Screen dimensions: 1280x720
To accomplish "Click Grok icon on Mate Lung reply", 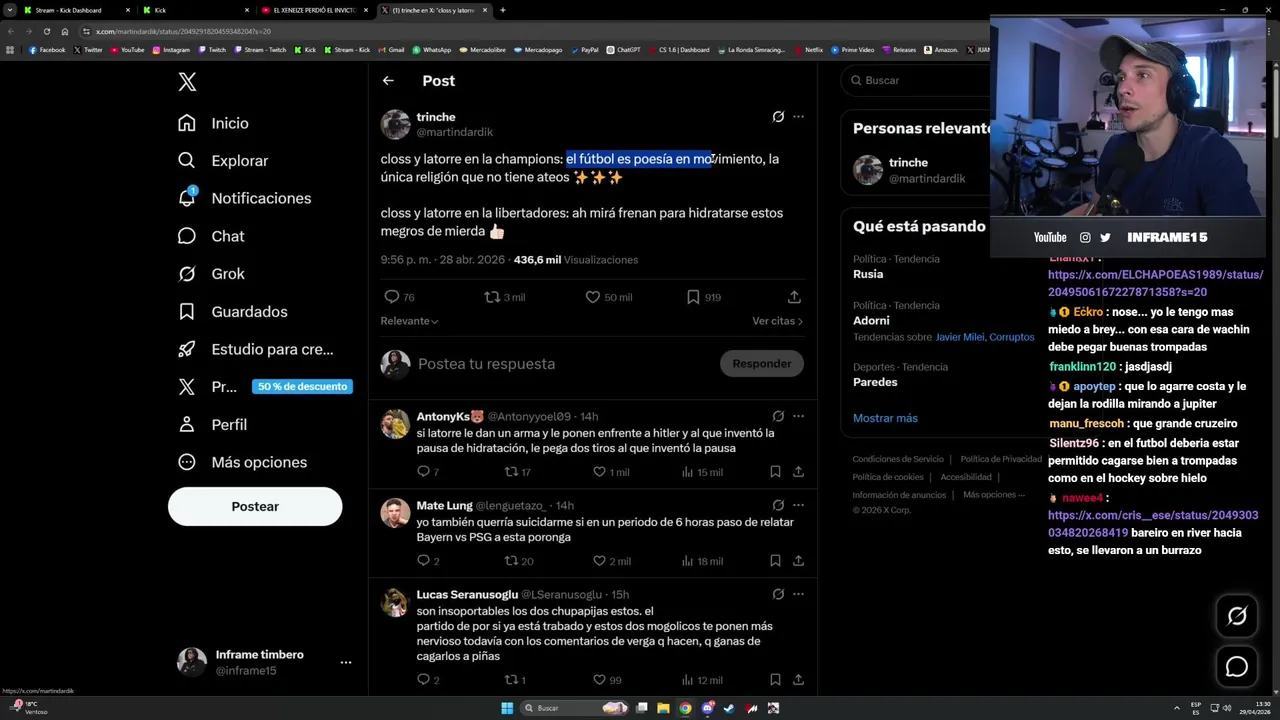I will point(778,505).
